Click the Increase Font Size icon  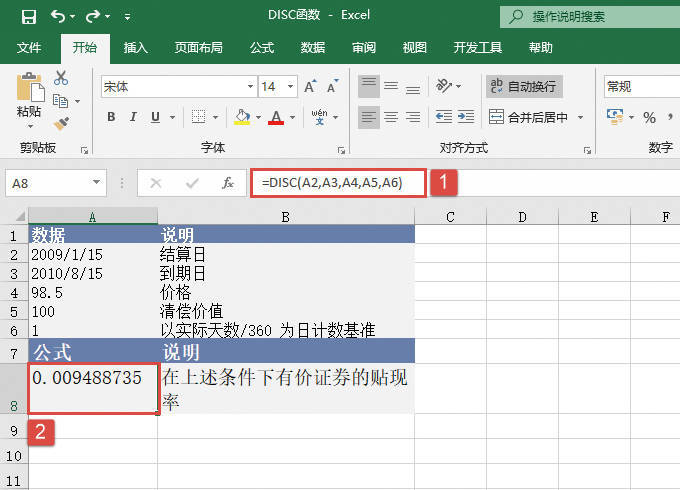click(310, 87)
